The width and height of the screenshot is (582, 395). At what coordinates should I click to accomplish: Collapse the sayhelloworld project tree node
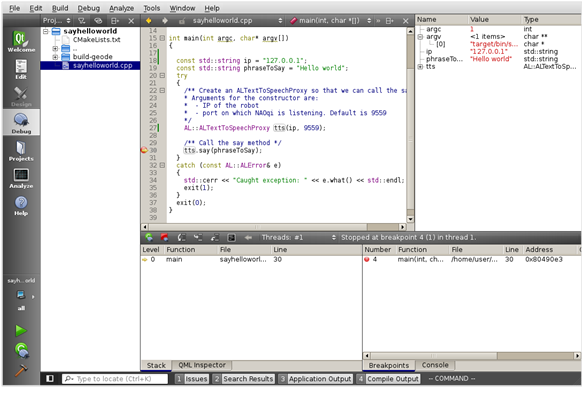tap(46, 32)
